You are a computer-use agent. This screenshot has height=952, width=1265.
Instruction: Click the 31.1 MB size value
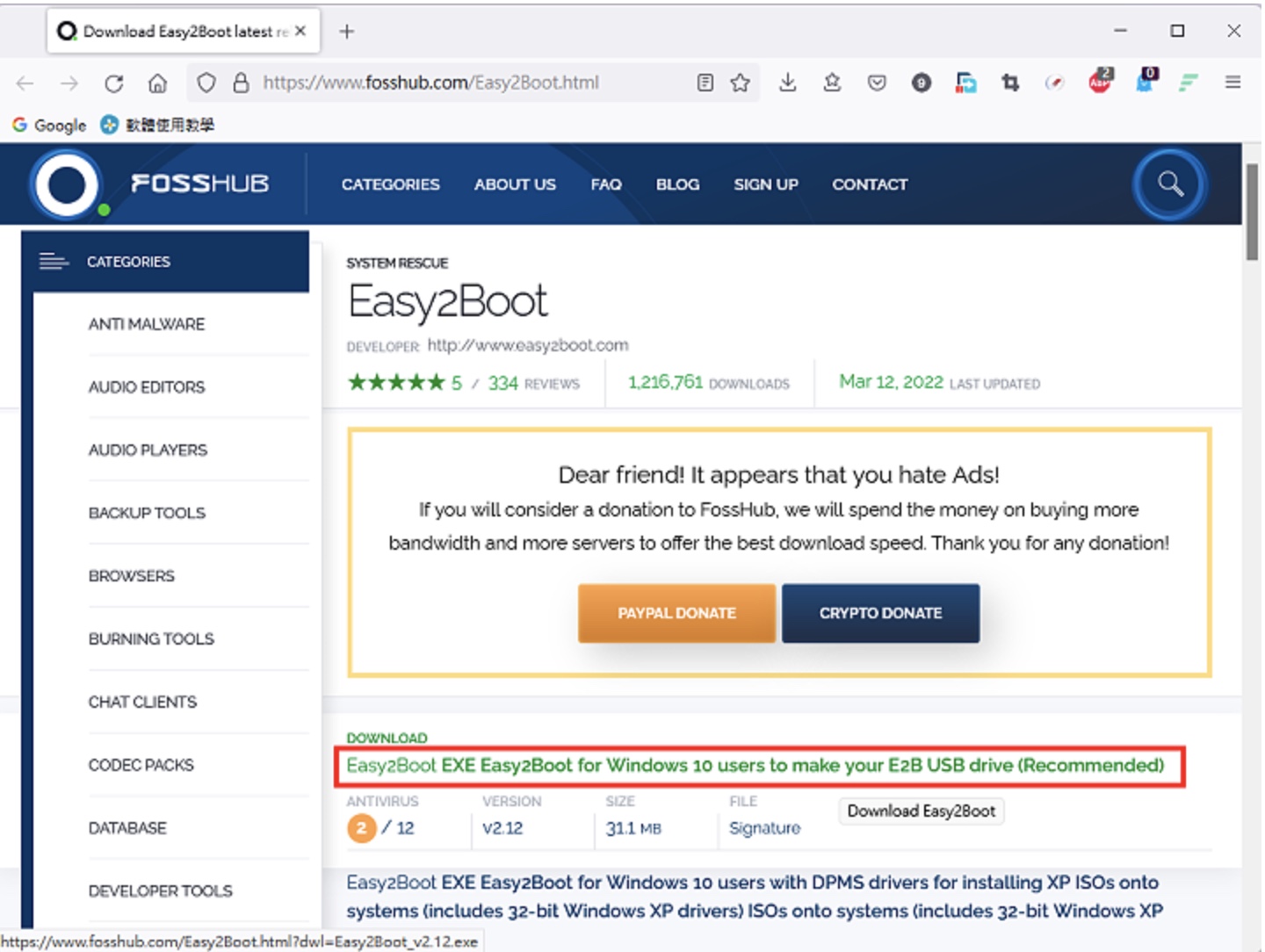[633, 828]
